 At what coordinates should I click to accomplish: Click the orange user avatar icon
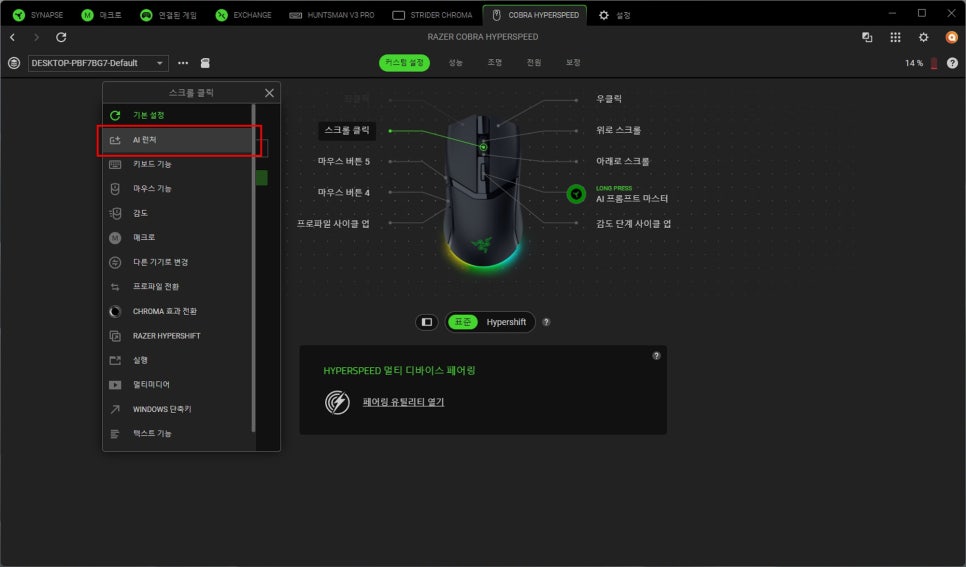pyautogui.click(x=952, y=38)
